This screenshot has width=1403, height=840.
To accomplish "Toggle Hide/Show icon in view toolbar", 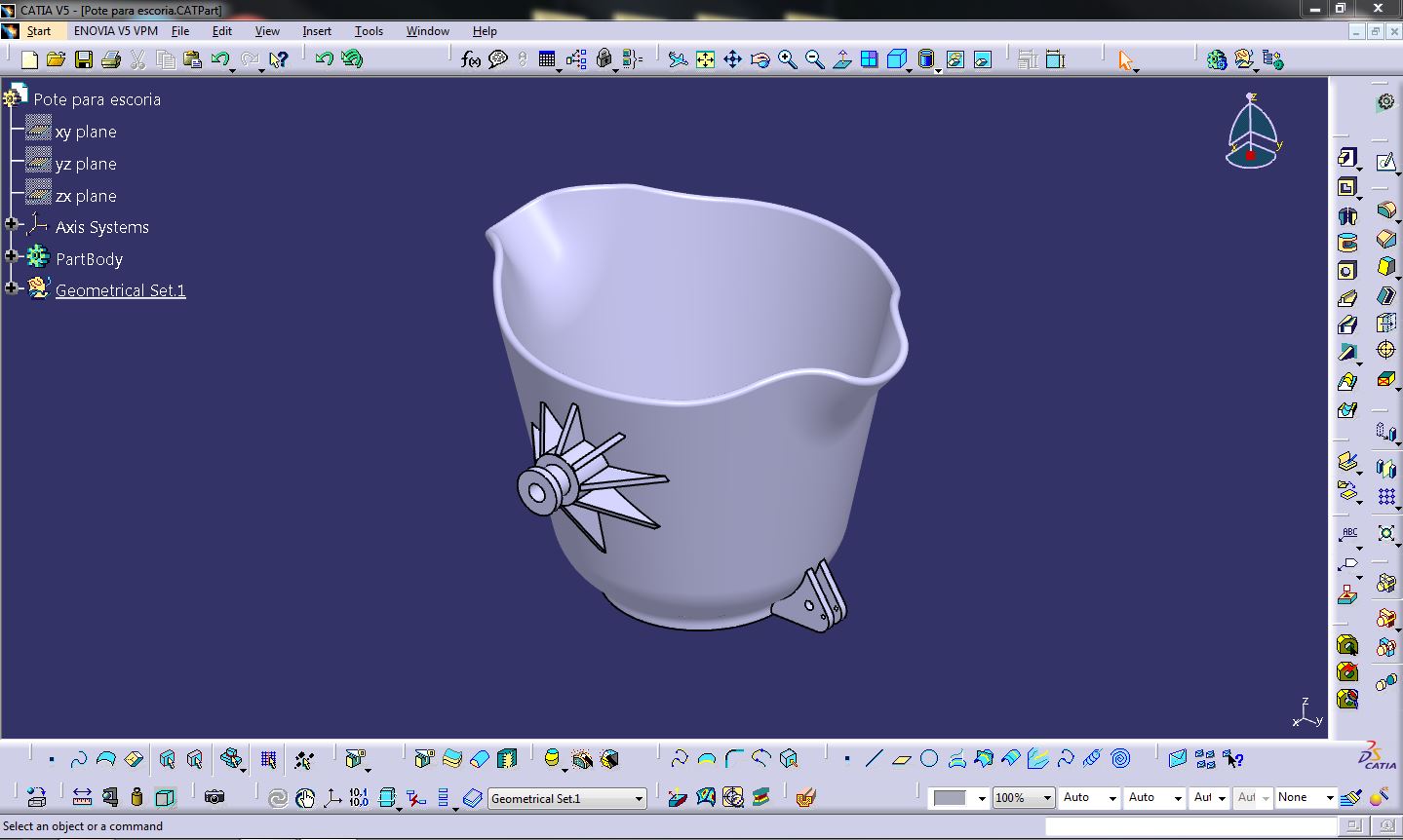I will coord(955,59).
